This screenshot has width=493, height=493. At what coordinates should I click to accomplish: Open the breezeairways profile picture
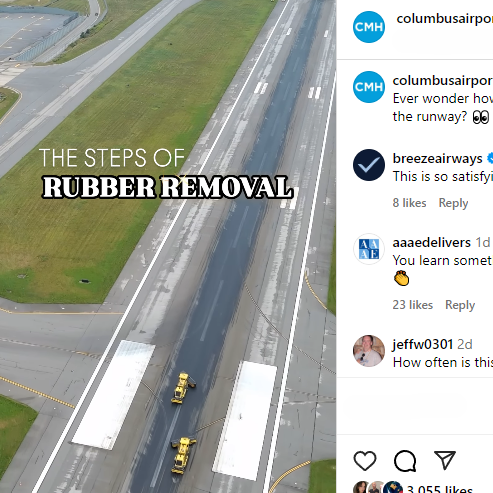[x=369, y=165]
